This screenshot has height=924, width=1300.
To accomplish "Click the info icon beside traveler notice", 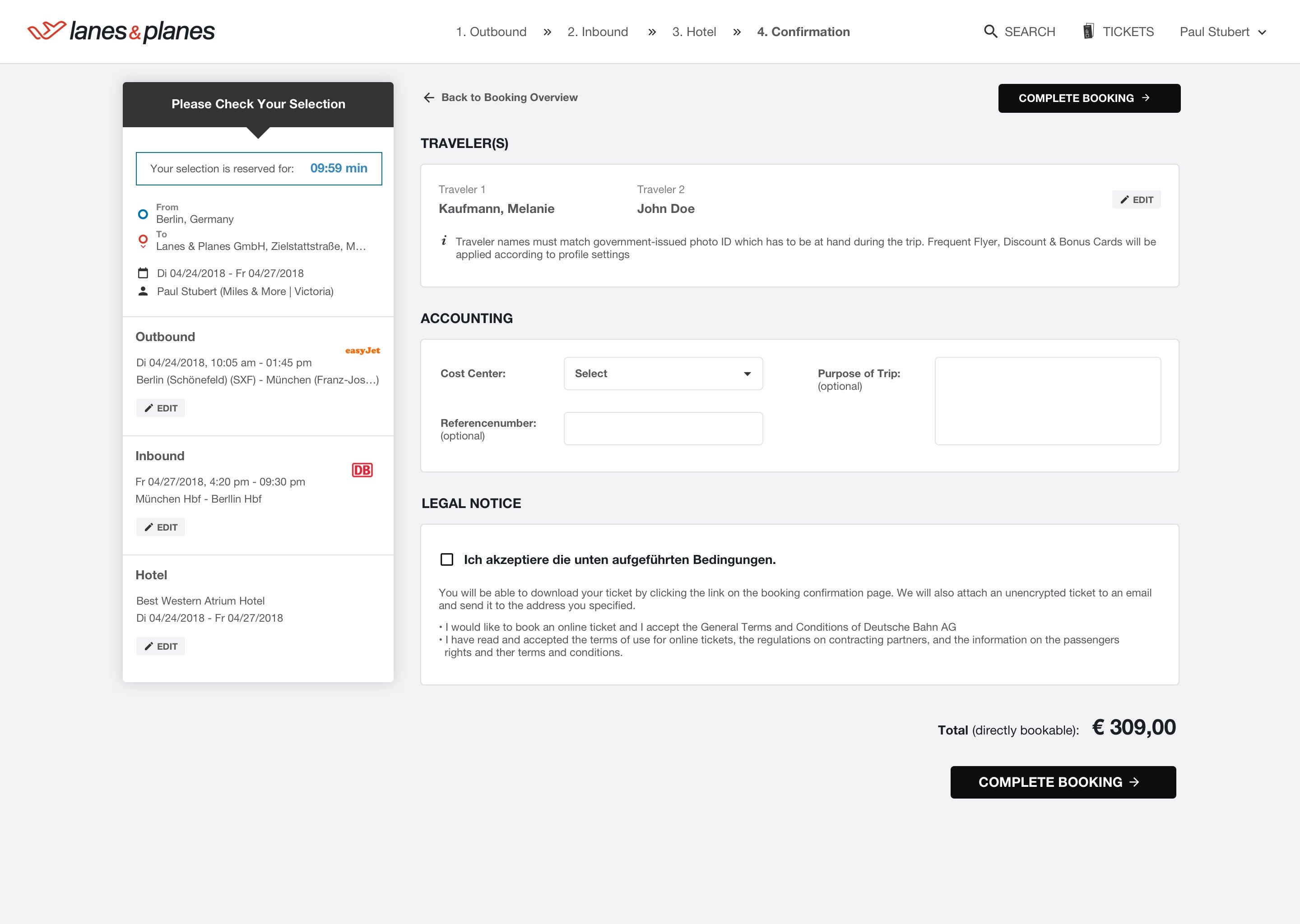I will coord(444,240).
